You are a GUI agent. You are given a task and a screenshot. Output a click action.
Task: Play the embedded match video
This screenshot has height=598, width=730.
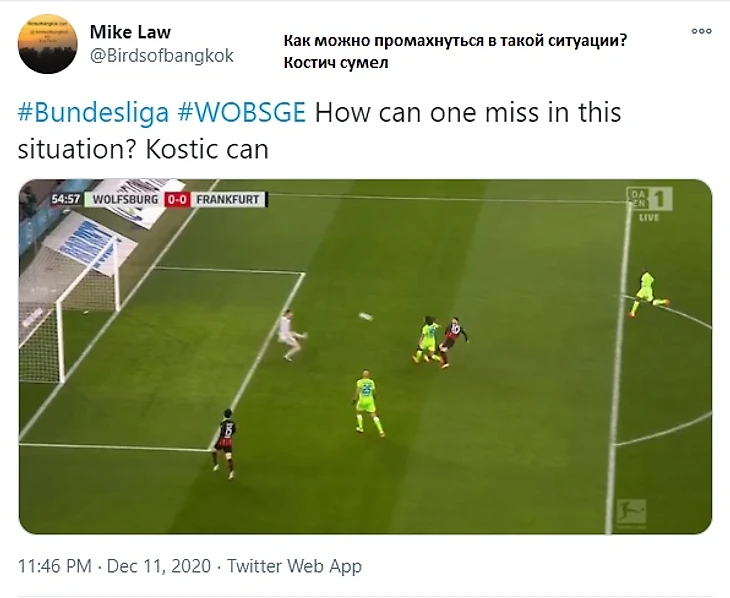(365, 356)
